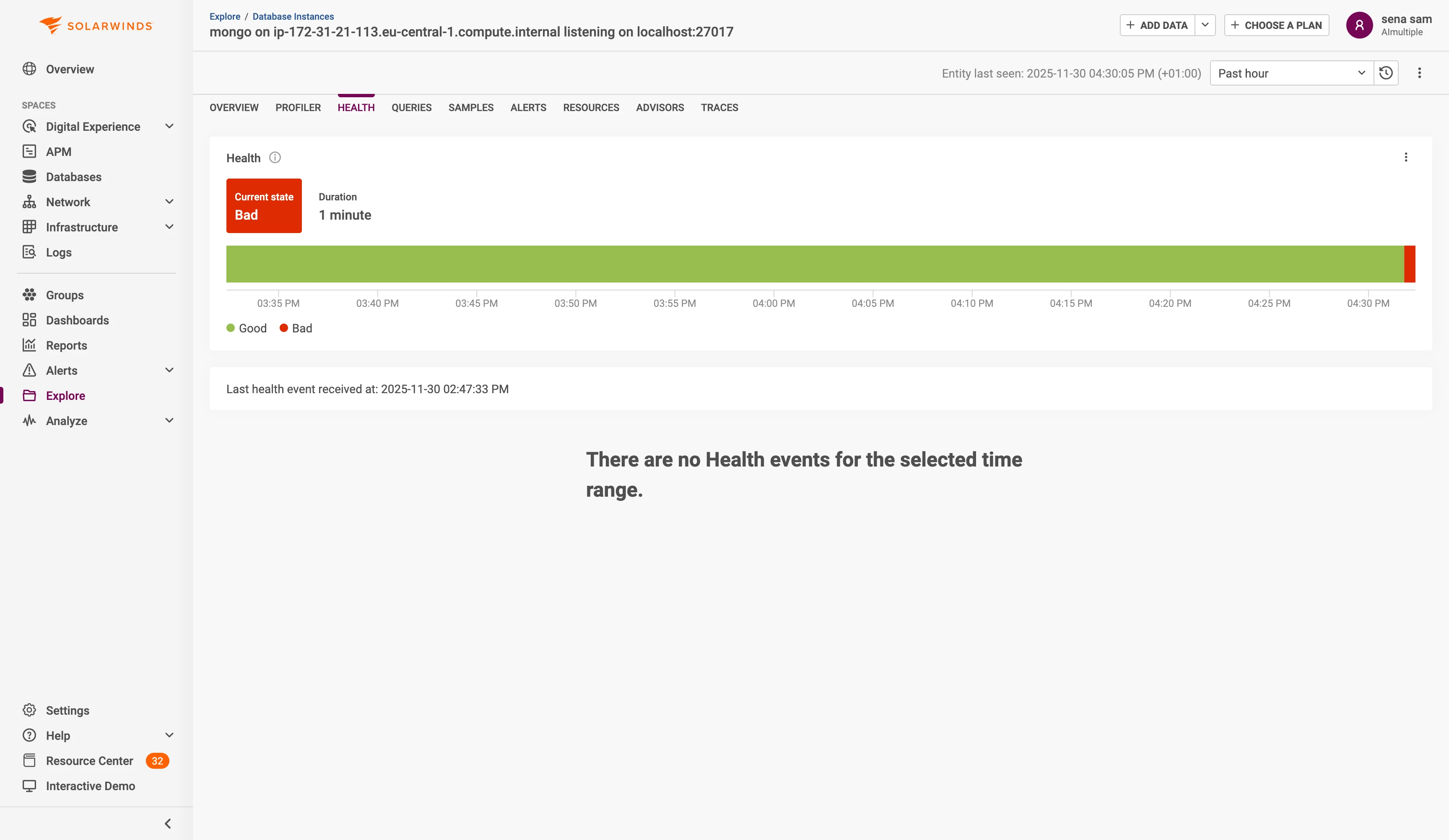Expand Network submenu chevron
Screen dimensions: 1449x840
(x=169, y=202)
